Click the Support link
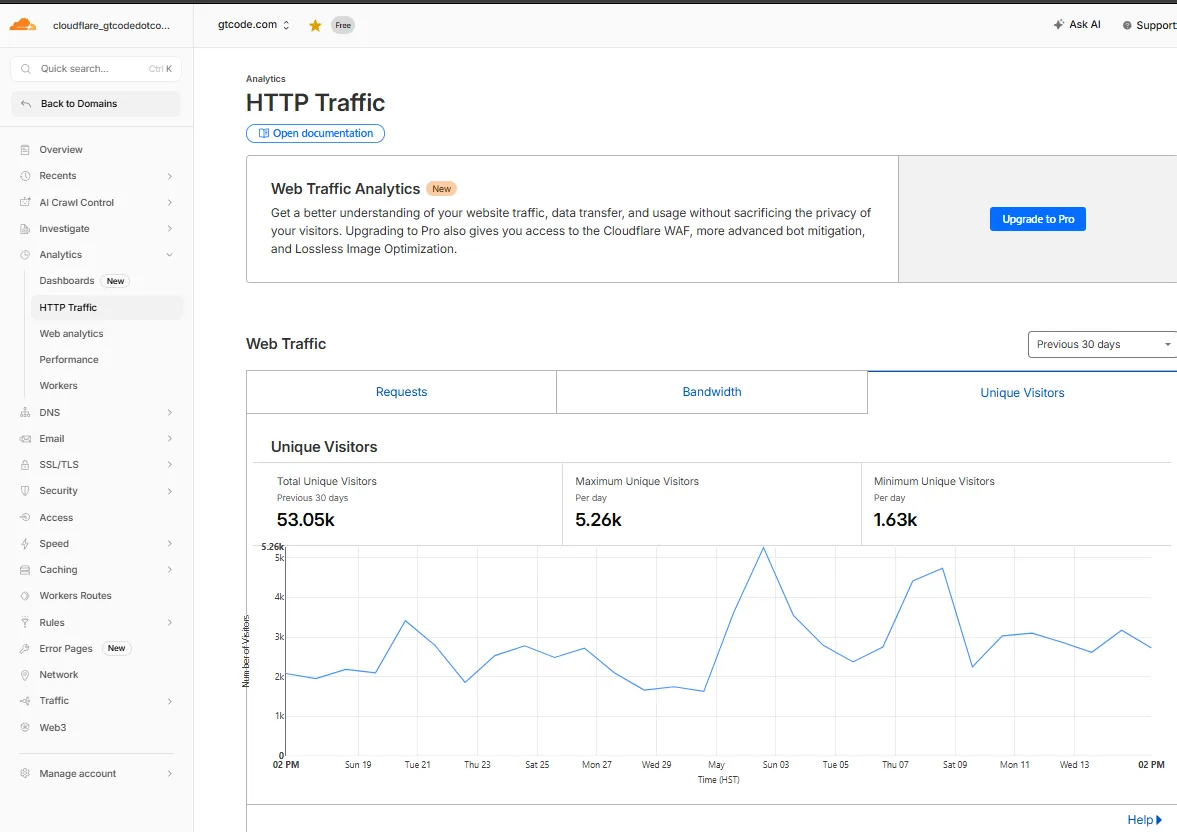The width and height of the screenshot is (1177, 832). coord(1150,26)
